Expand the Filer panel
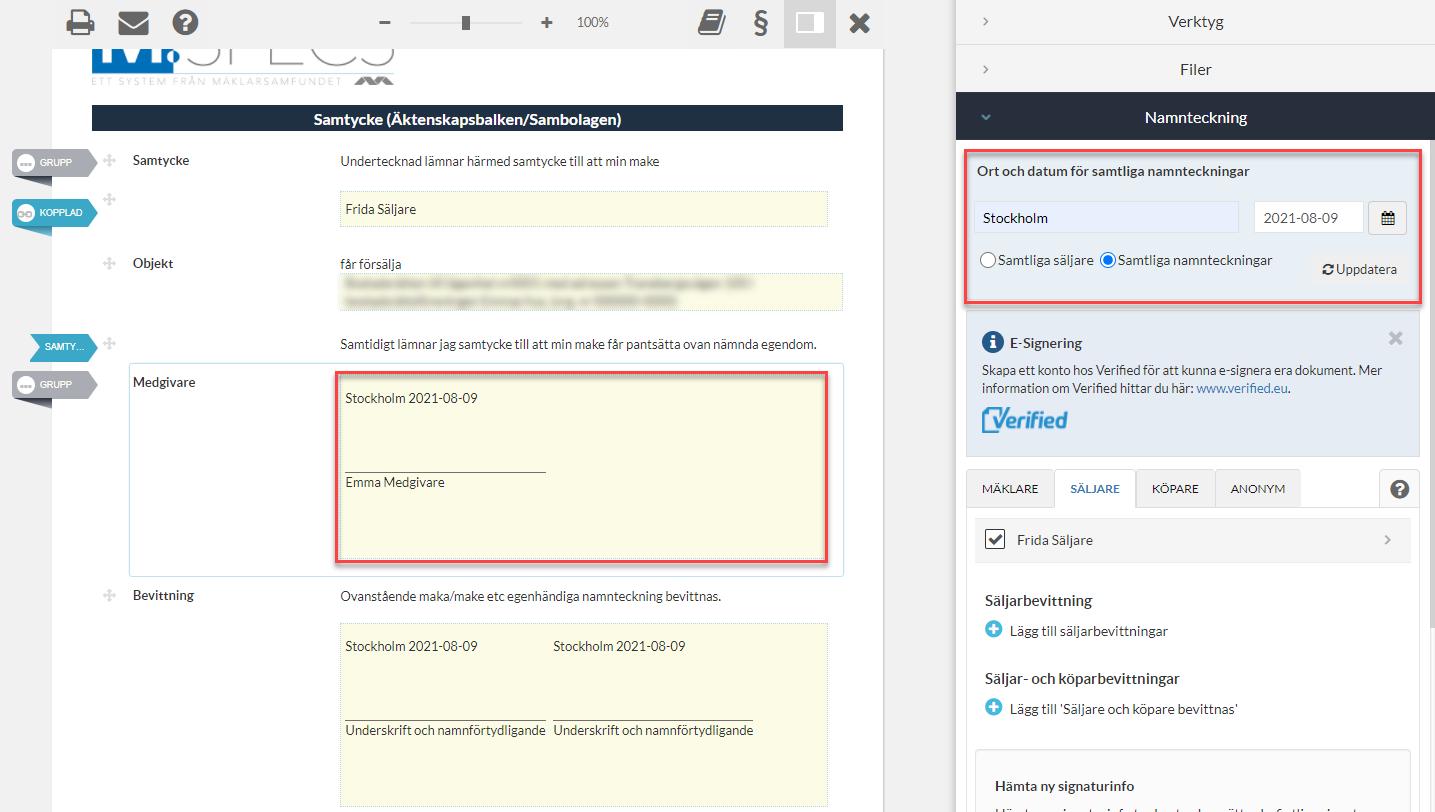Screen dimensions: 1435x812 (x=1195, y=69)
